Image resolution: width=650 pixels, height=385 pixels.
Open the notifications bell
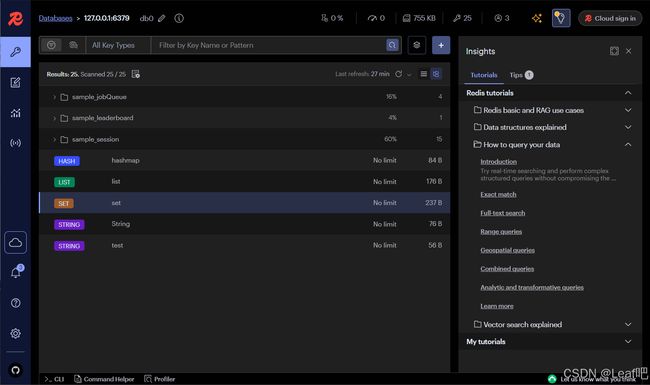tap(15, 272)
